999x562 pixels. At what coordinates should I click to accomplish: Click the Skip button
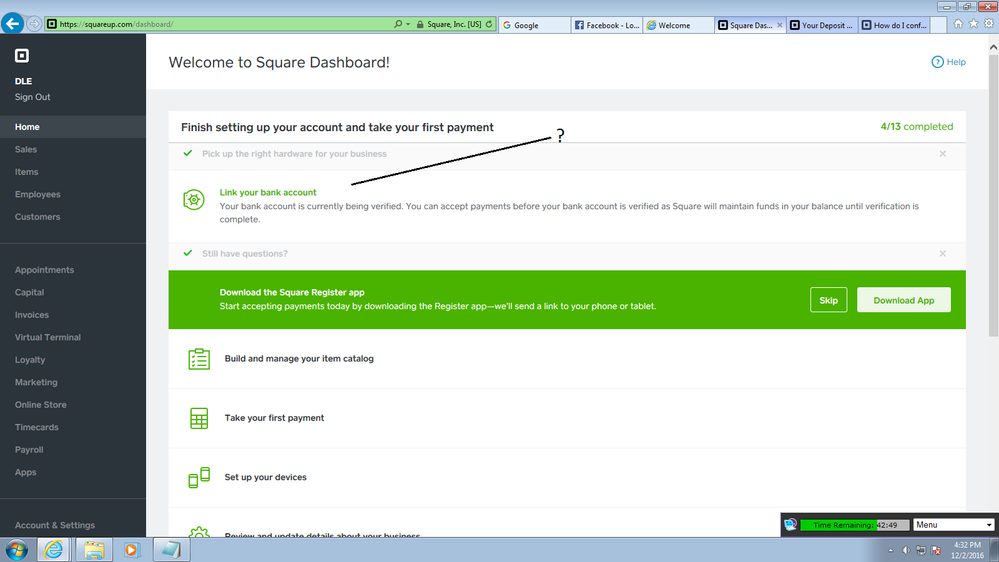click(828, 300)
